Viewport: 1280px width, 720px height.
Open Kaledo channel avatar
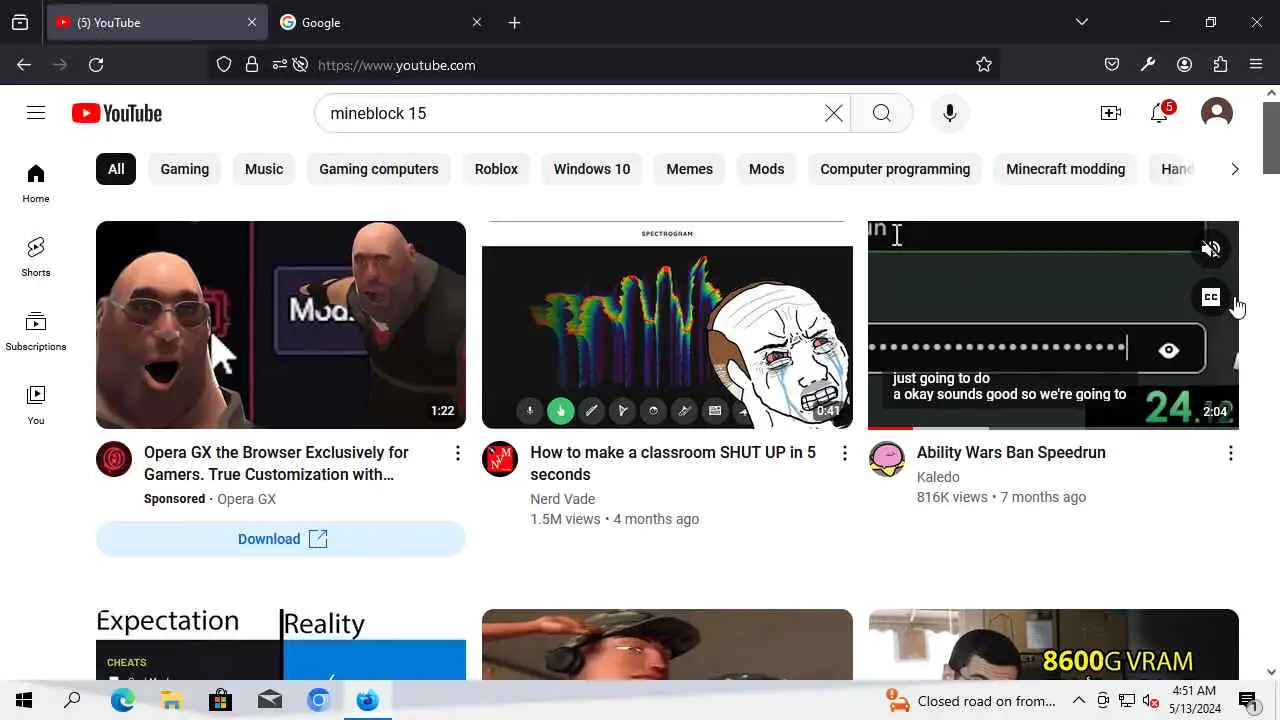click(886, 459)
